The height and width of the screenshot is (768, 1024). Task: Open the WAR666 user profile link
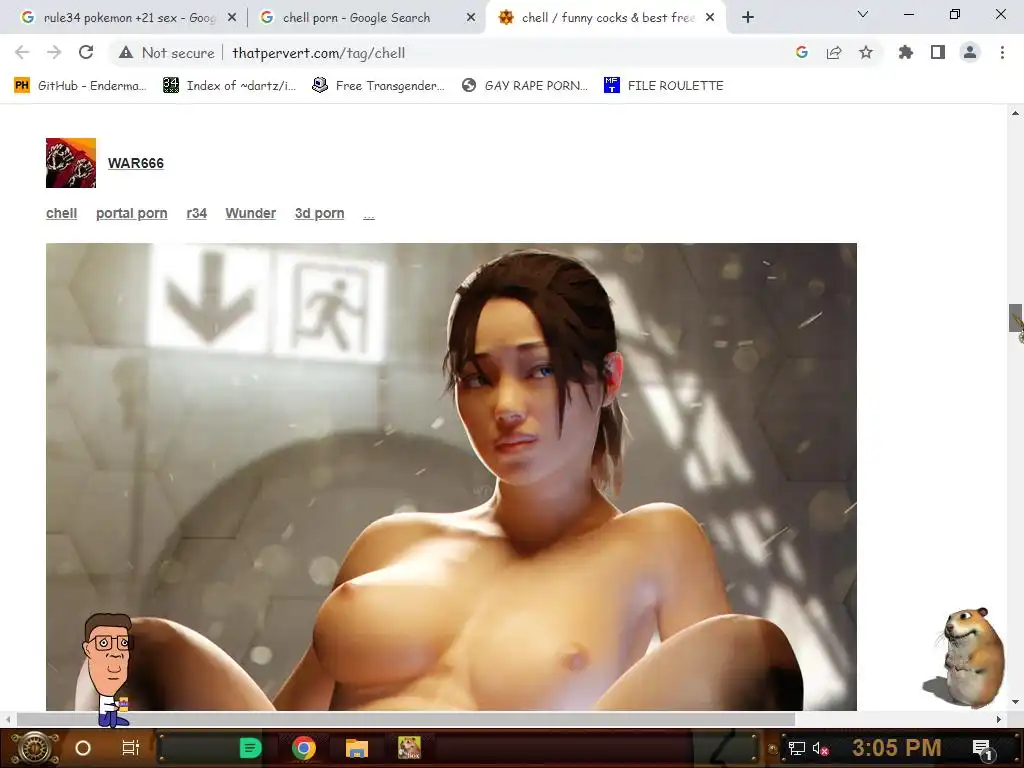(136, 163)
